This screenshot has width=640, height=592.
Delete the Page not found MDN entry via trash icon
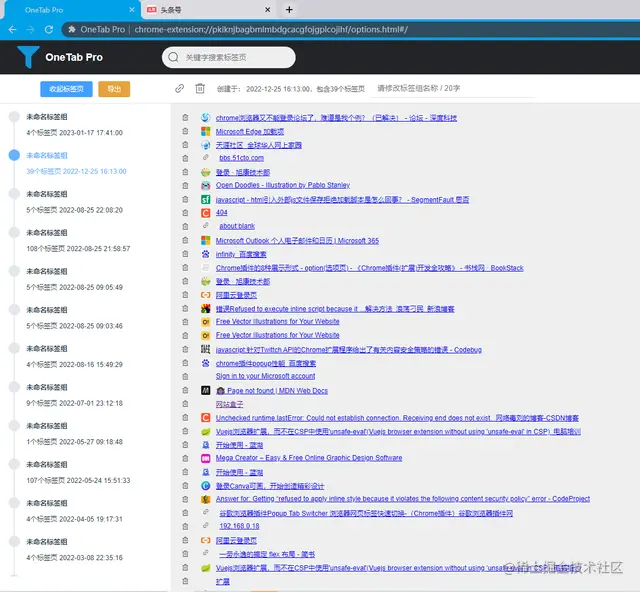pos(185,390)
